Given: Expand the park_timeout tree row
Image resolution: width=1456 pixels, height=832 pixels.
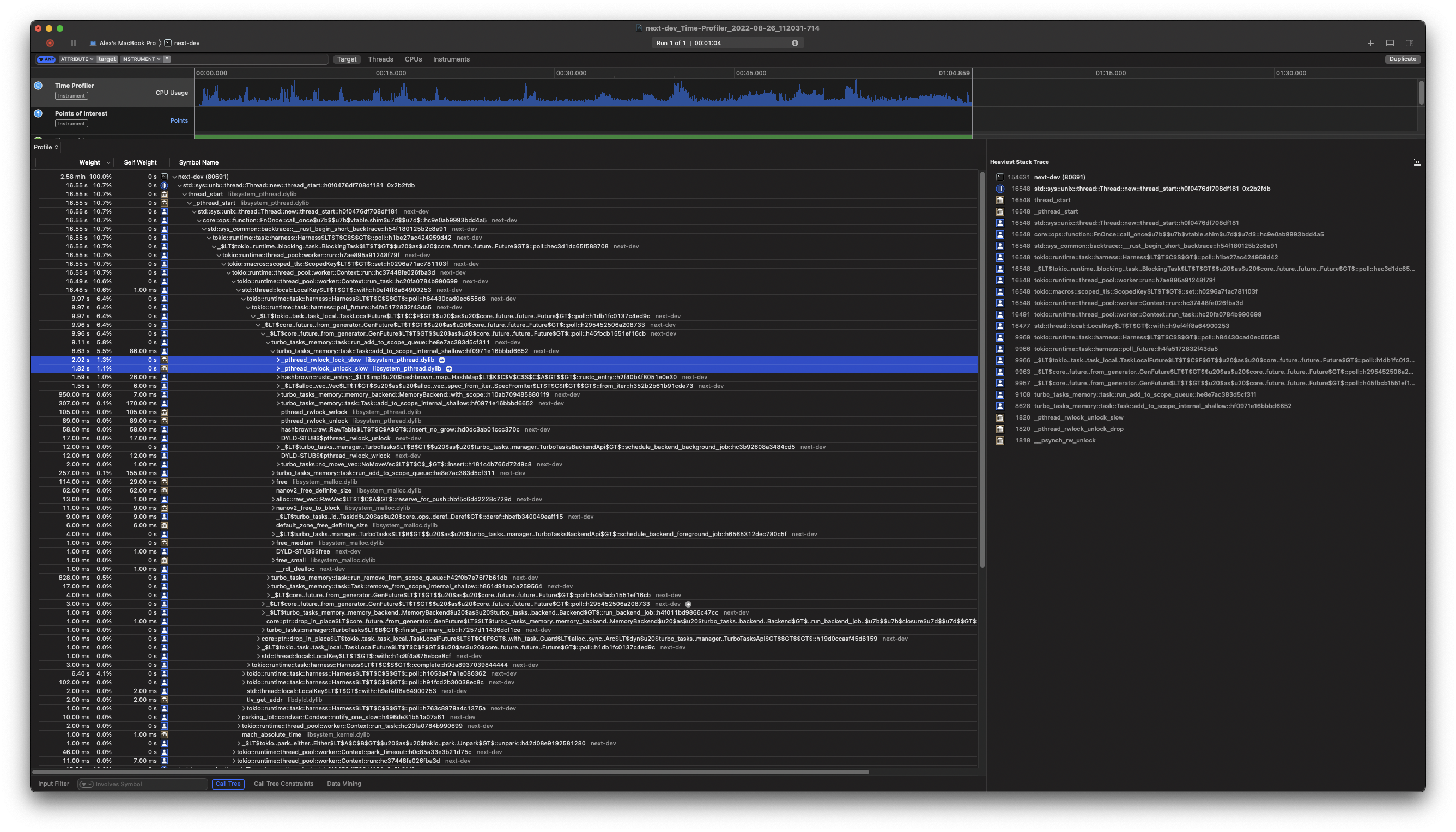Looking at the screenshot, I should coord(234,752).
